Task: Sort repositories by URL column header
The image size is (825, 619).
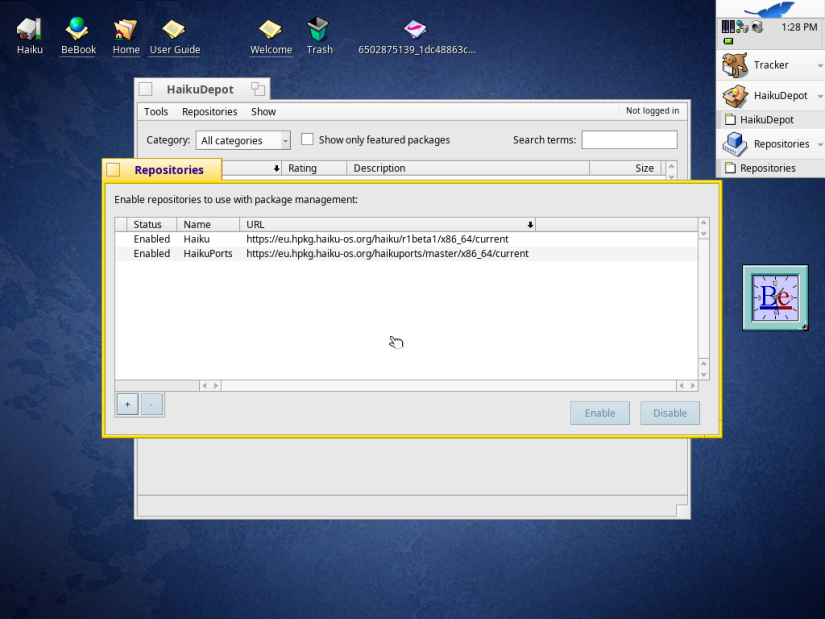Action: pos(387,224)
